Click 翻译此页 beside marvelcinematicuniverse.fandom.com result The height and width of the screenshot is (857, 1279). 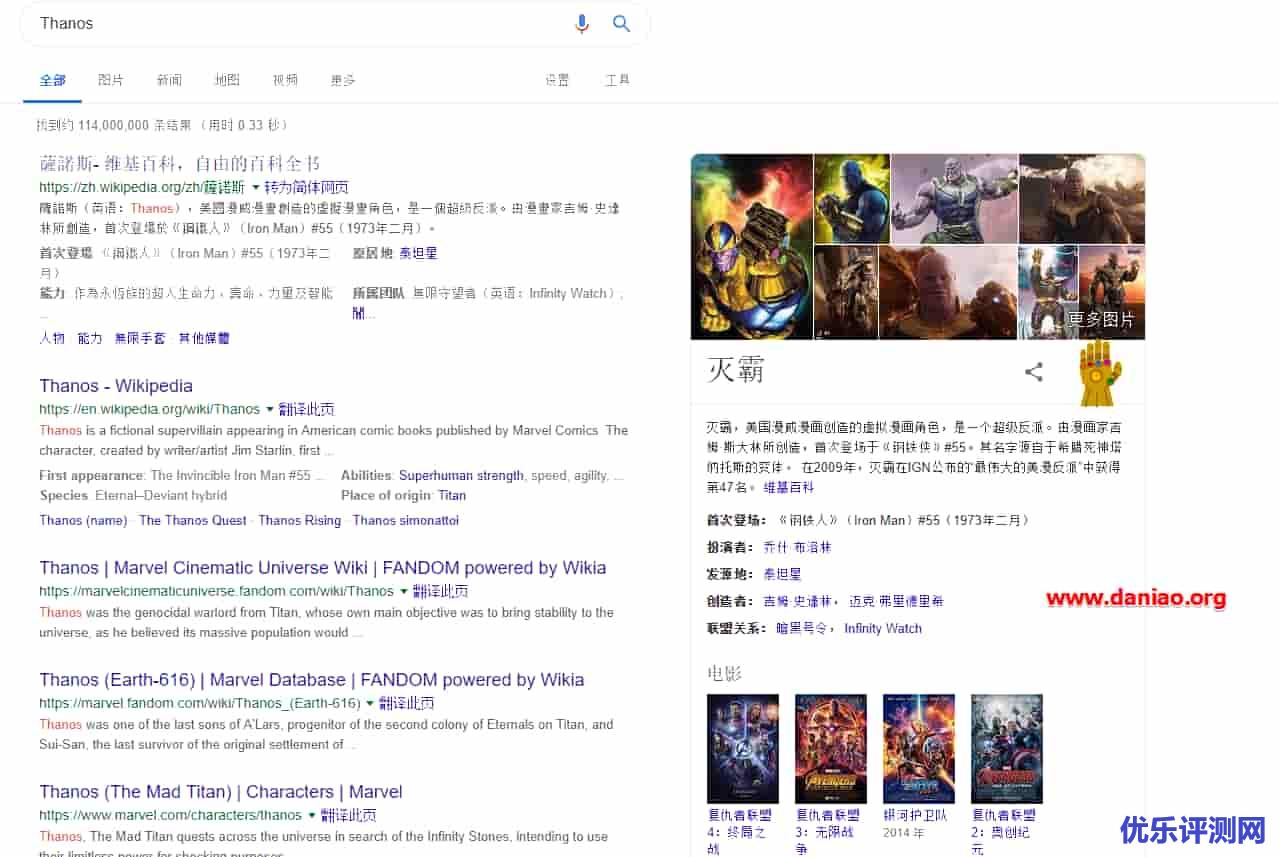[x=440, y=591]
